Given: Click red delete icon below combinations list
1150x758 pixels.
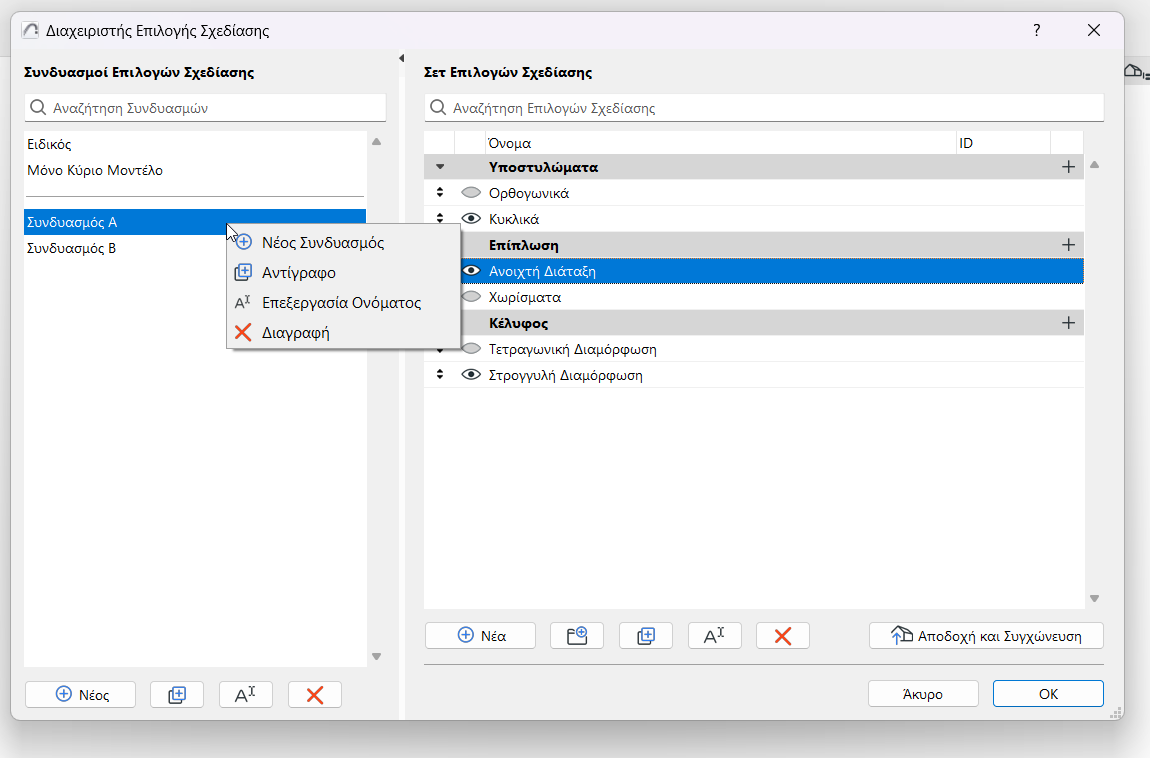Looking at the screenshot, I should coord(314,695).
